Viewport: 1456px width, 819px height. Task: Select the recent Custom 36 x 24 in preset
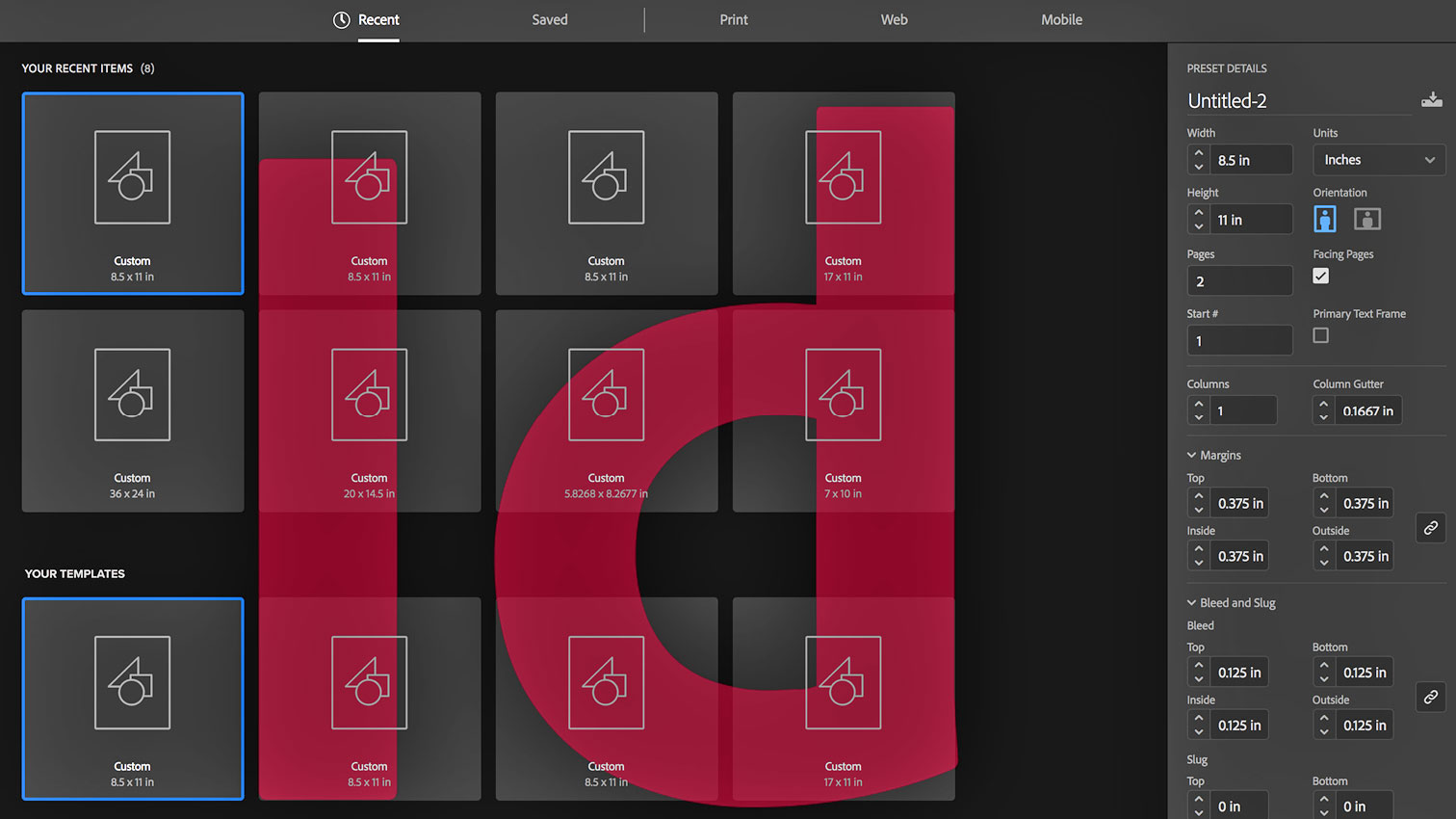coord(133,410)
